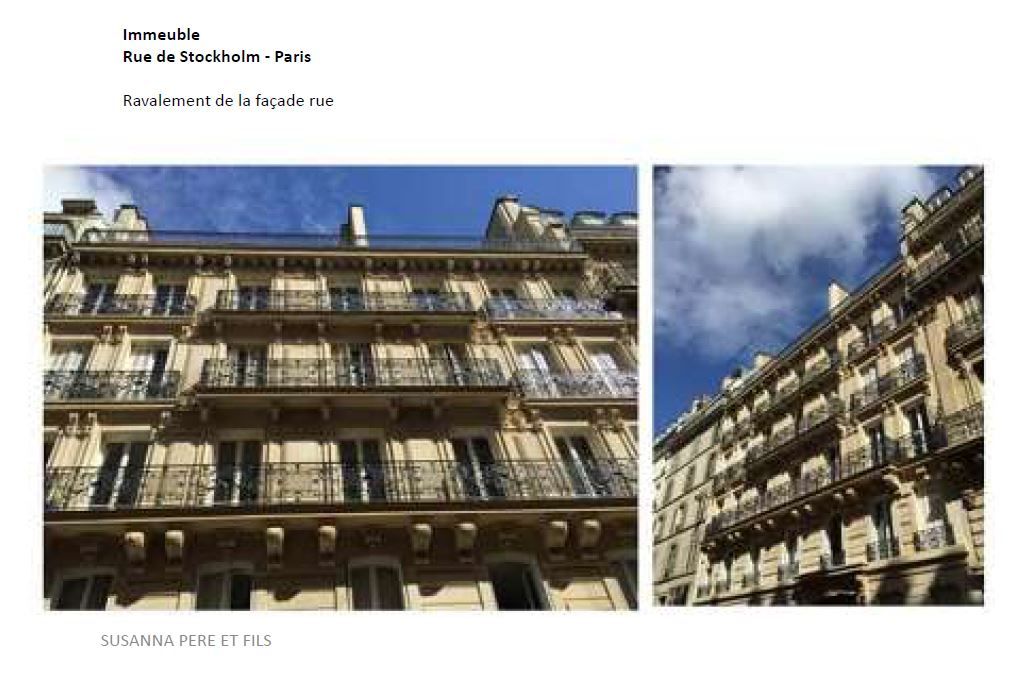Click the "SUSANNA PERE ET FILS" footer text

[186, 640]
